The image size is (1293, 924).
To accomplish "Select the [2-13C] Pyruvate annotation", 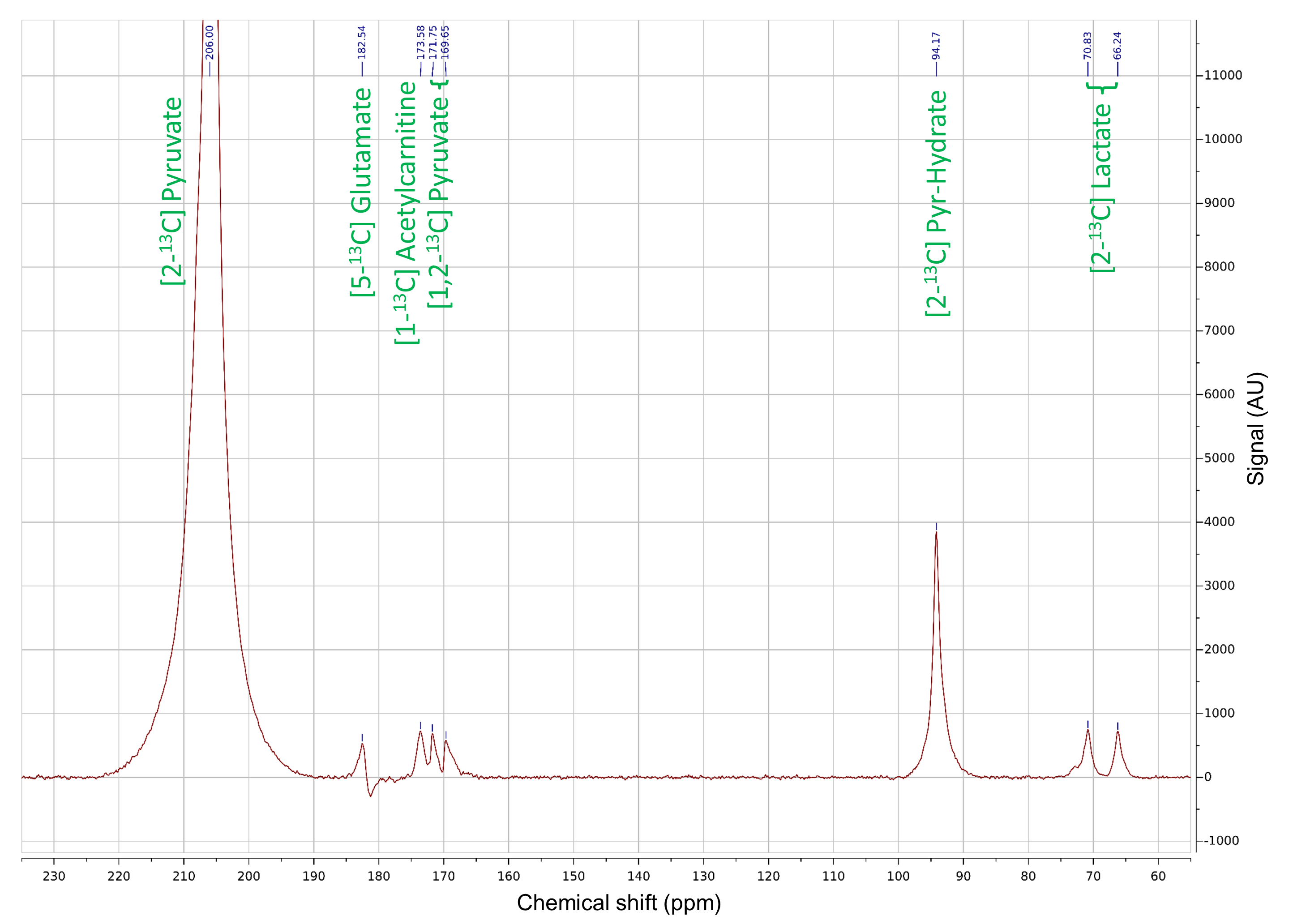I will coord(172,191).
